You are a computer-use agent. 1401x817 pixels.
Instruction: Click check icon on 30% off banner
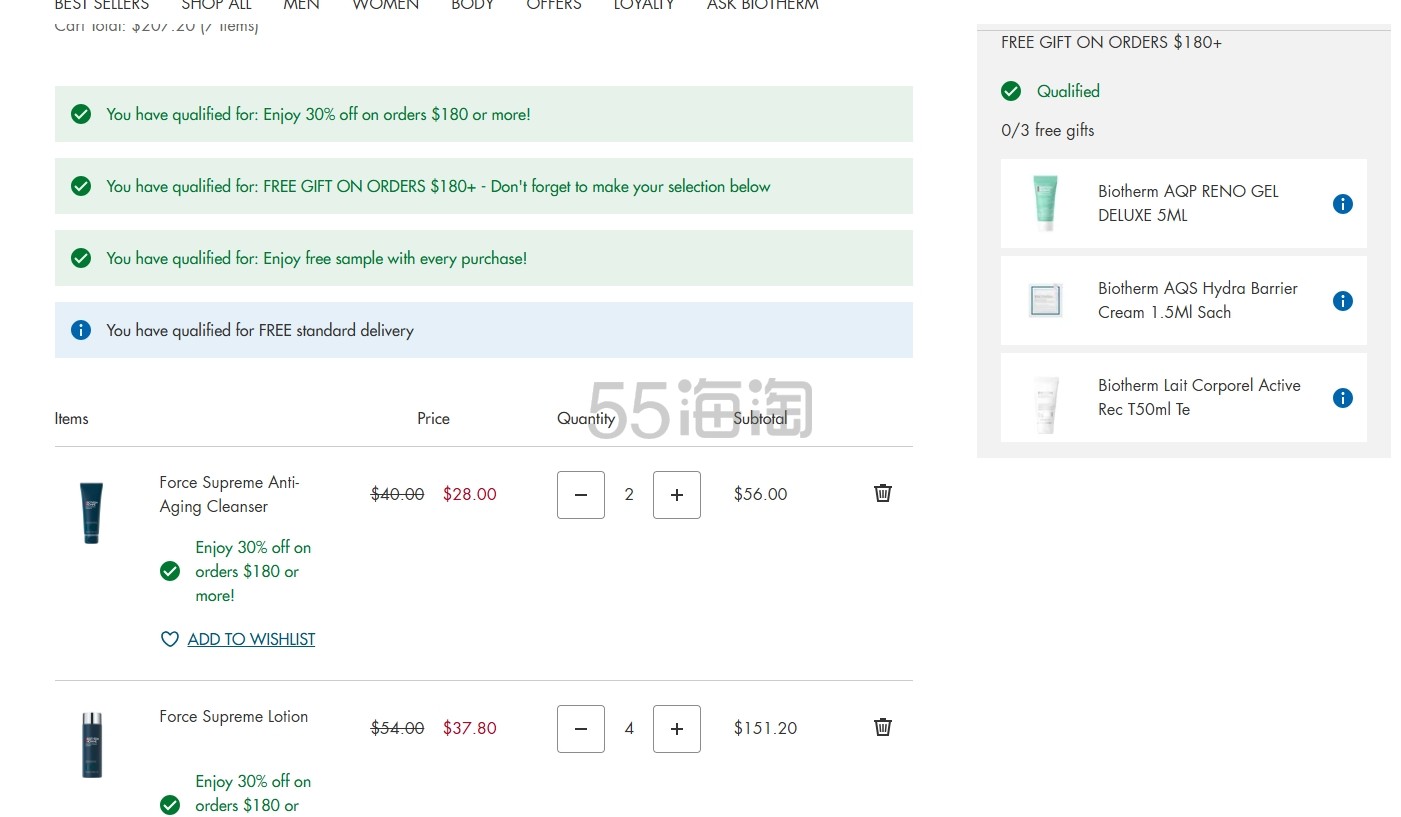coord(81,114)
